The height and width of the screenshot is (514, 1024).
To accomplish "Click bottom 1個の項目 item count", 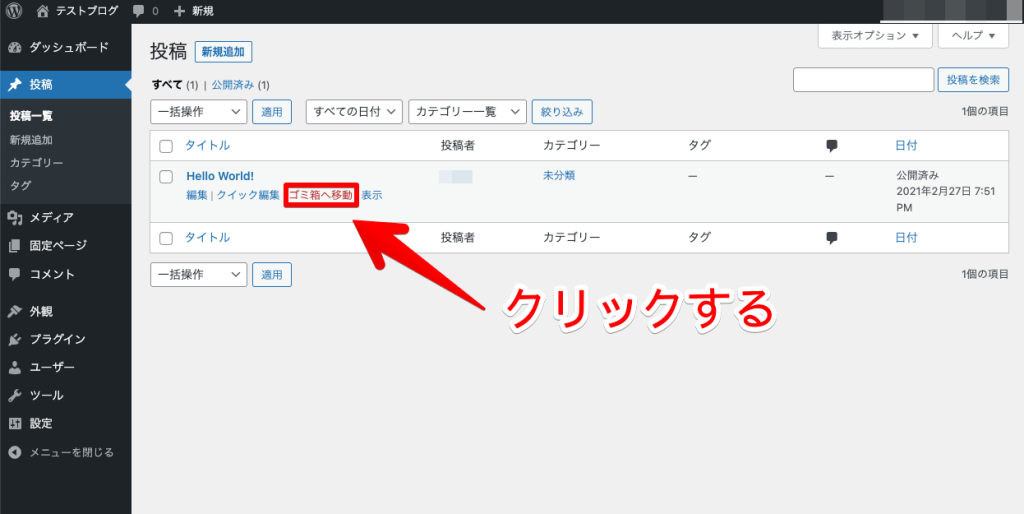I will (x=985, y=274).
